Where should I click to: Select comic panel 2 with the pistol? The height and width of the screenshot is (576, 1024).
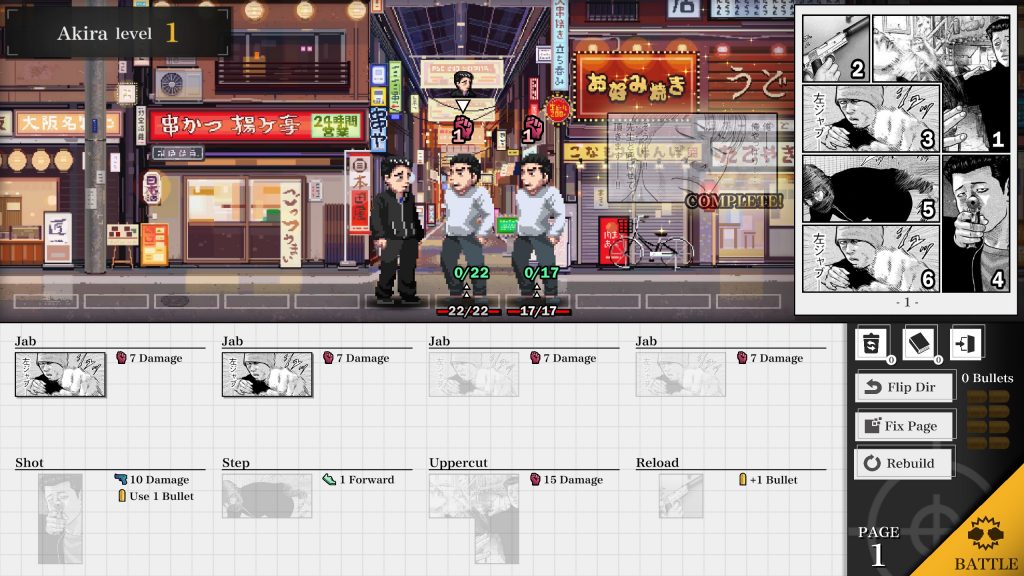point(835,48)
